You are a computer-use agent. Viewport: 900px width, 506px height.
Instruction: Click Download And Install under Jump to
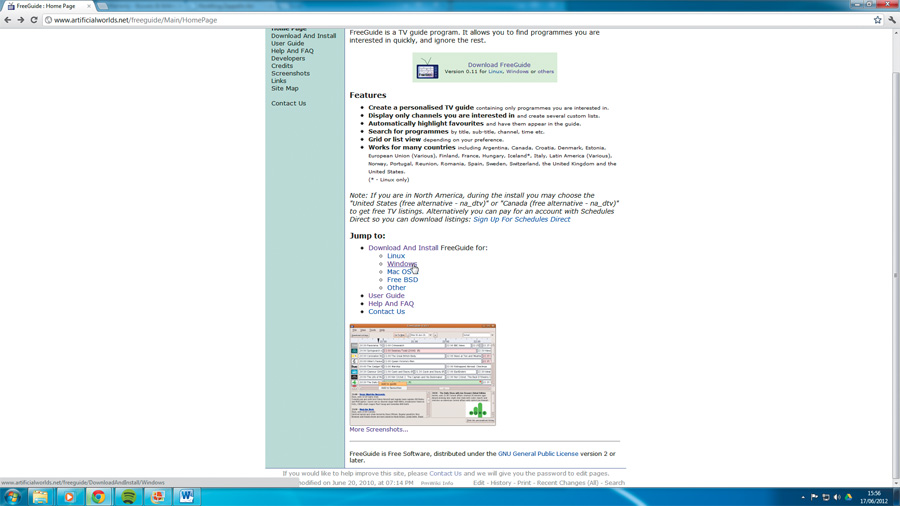403,248
